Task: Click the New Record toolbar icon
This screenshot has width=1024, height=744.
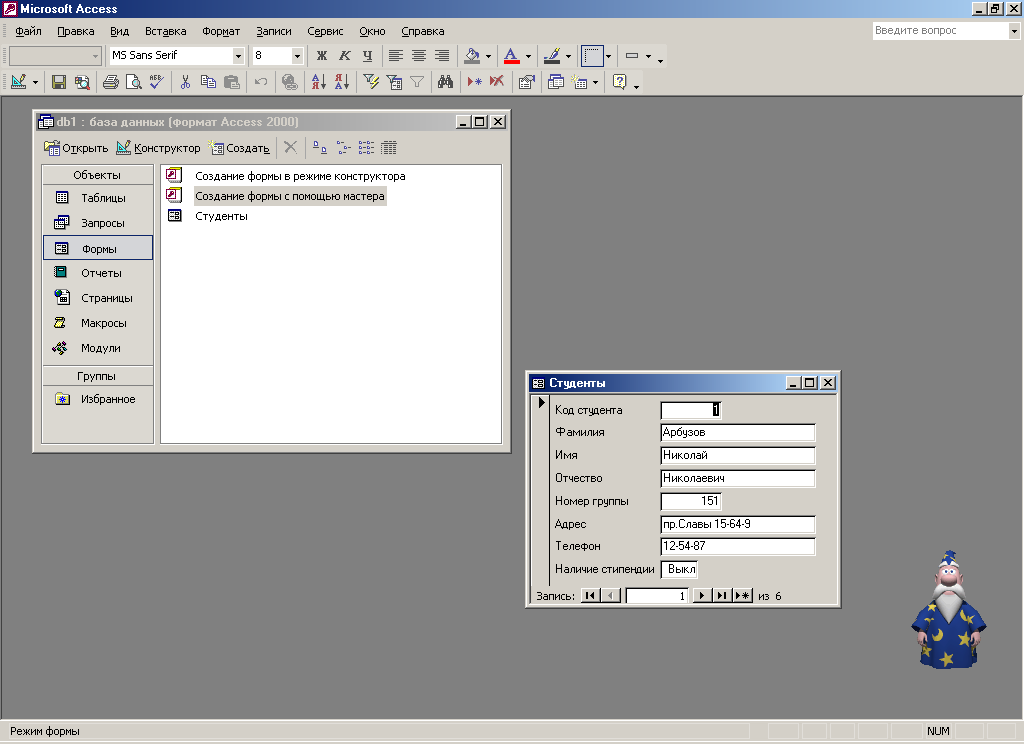Action: [475, 82]
